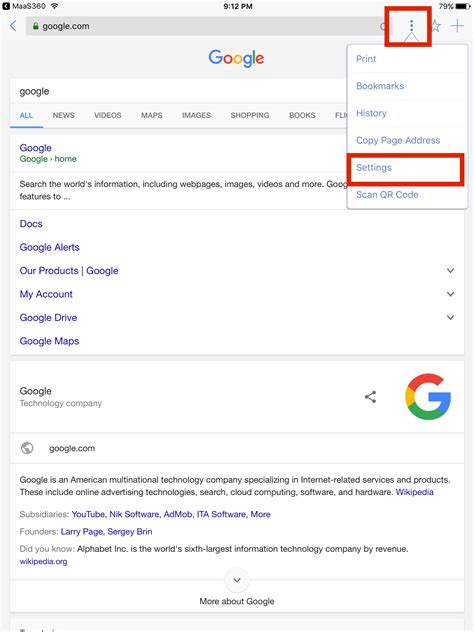The width and height of the screenshot is (474, 632).
Task: Switch to the IMAGES search tab
Action: point(196,115)
